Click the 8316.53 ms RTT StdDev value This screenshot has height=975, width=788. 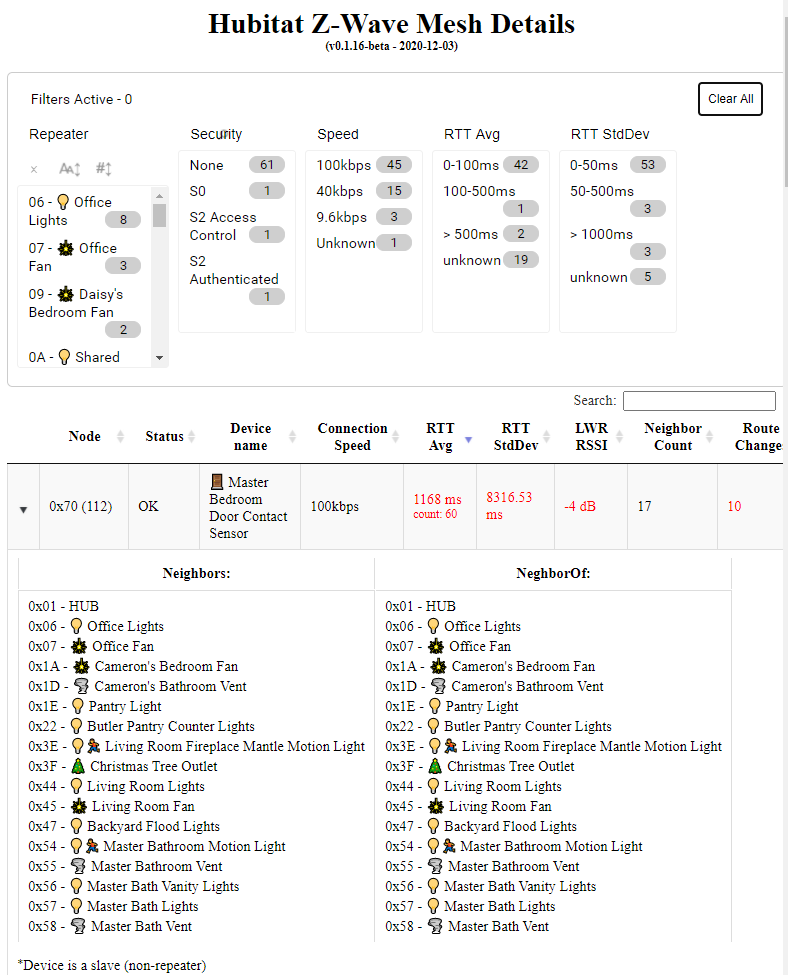coord(509,506)
